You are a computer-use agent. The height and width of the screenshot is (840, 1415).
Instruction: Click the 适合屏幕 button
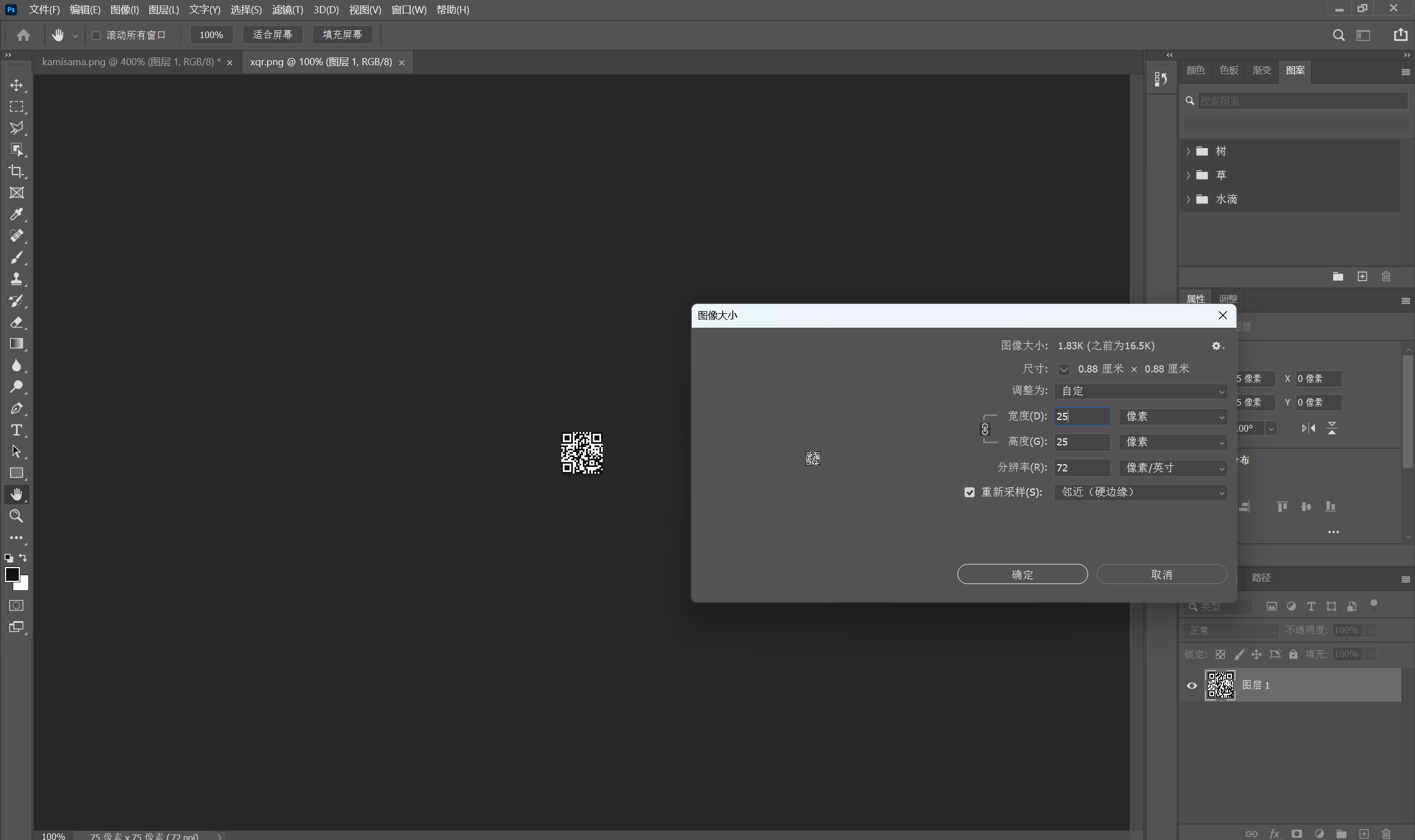click(x=273, y=35)
